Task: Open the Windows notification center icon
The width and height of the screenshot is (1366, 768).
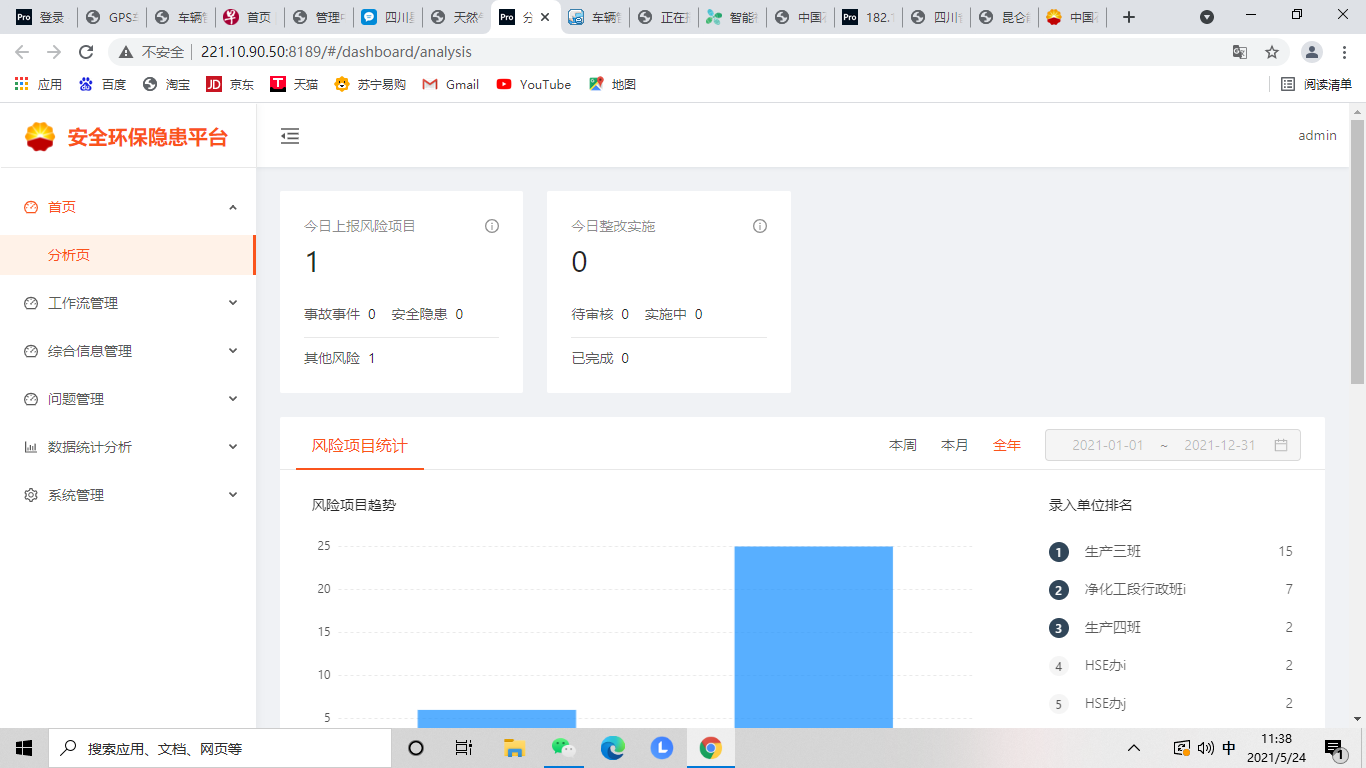Action: pyautogui.click(x=1334, y=748)
